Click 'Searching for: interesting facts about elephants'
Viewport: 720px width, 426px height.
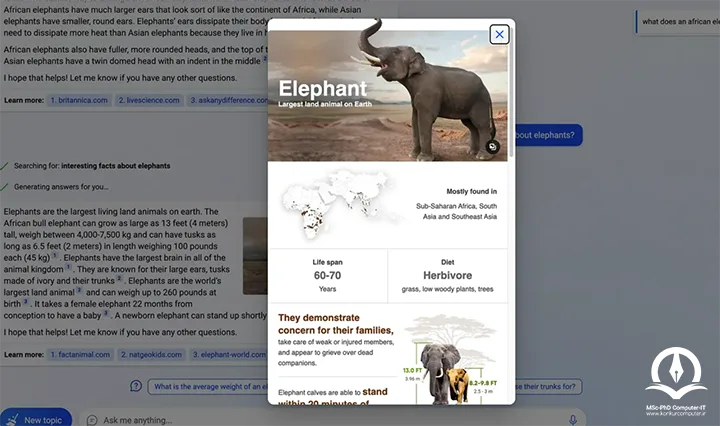[92, 166]
